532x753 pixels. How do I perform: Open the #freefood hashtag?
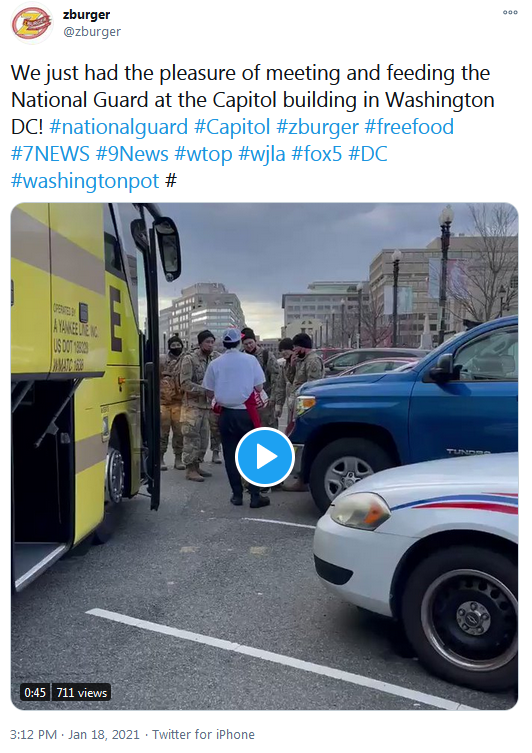point(409,127)
